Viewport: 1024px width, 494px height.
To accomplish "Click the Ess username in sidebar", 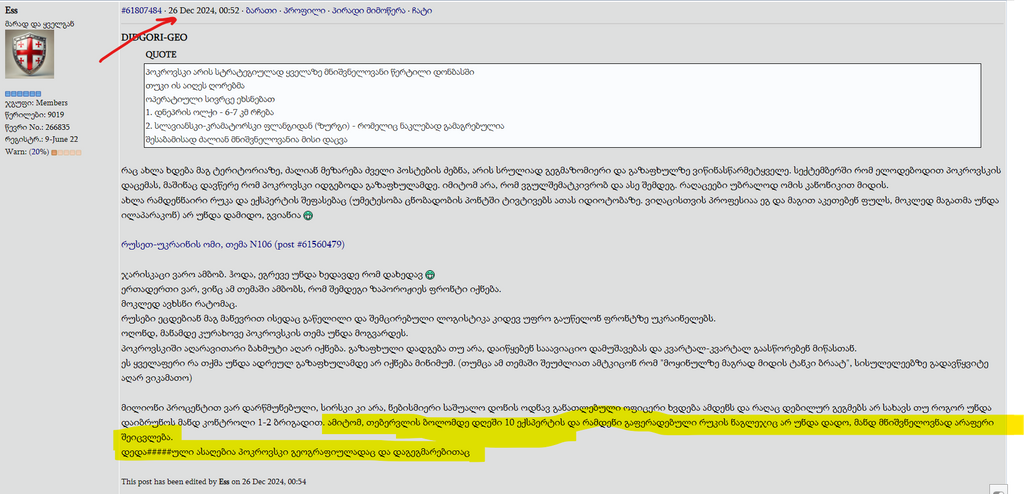I will [x=11, y=11].
